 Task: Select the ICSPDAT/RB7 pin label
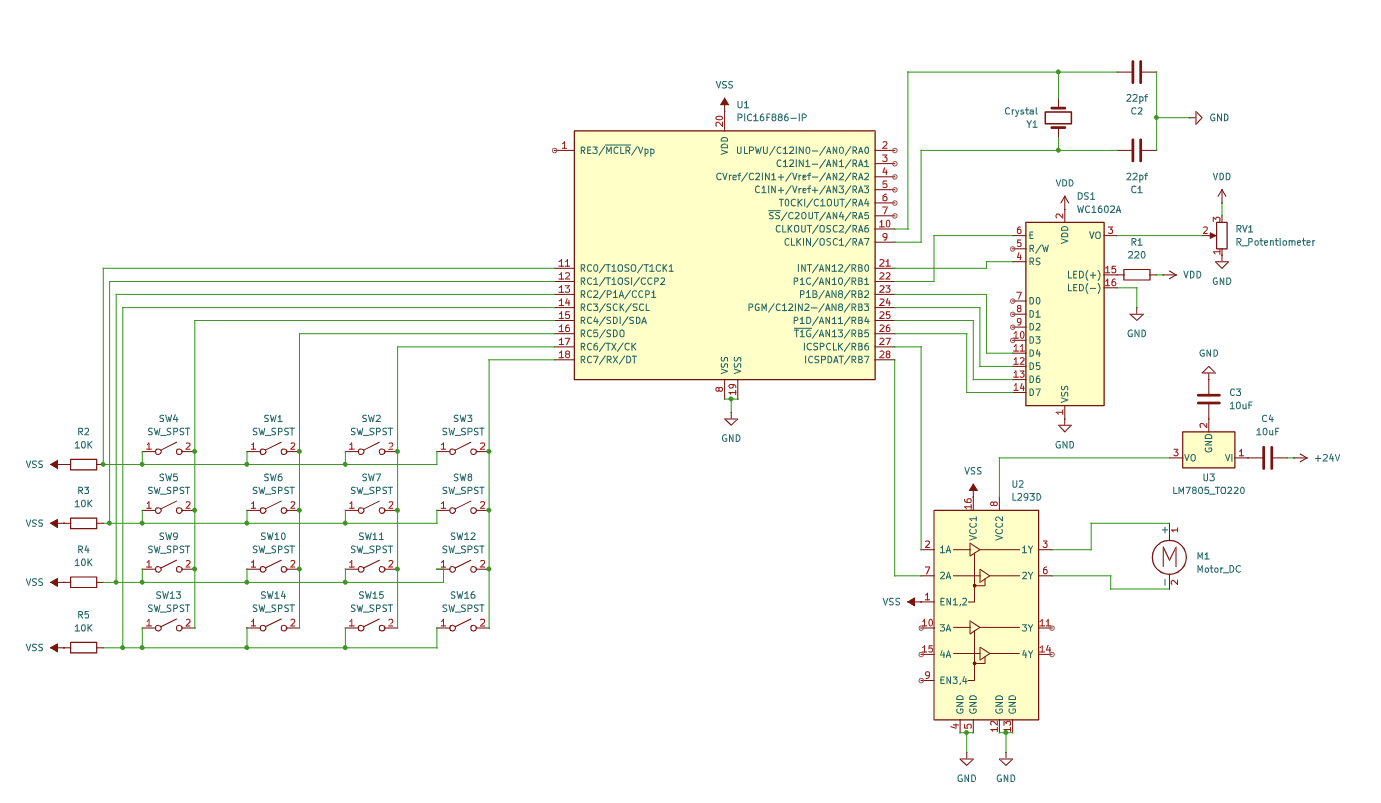tap(837, 359)
